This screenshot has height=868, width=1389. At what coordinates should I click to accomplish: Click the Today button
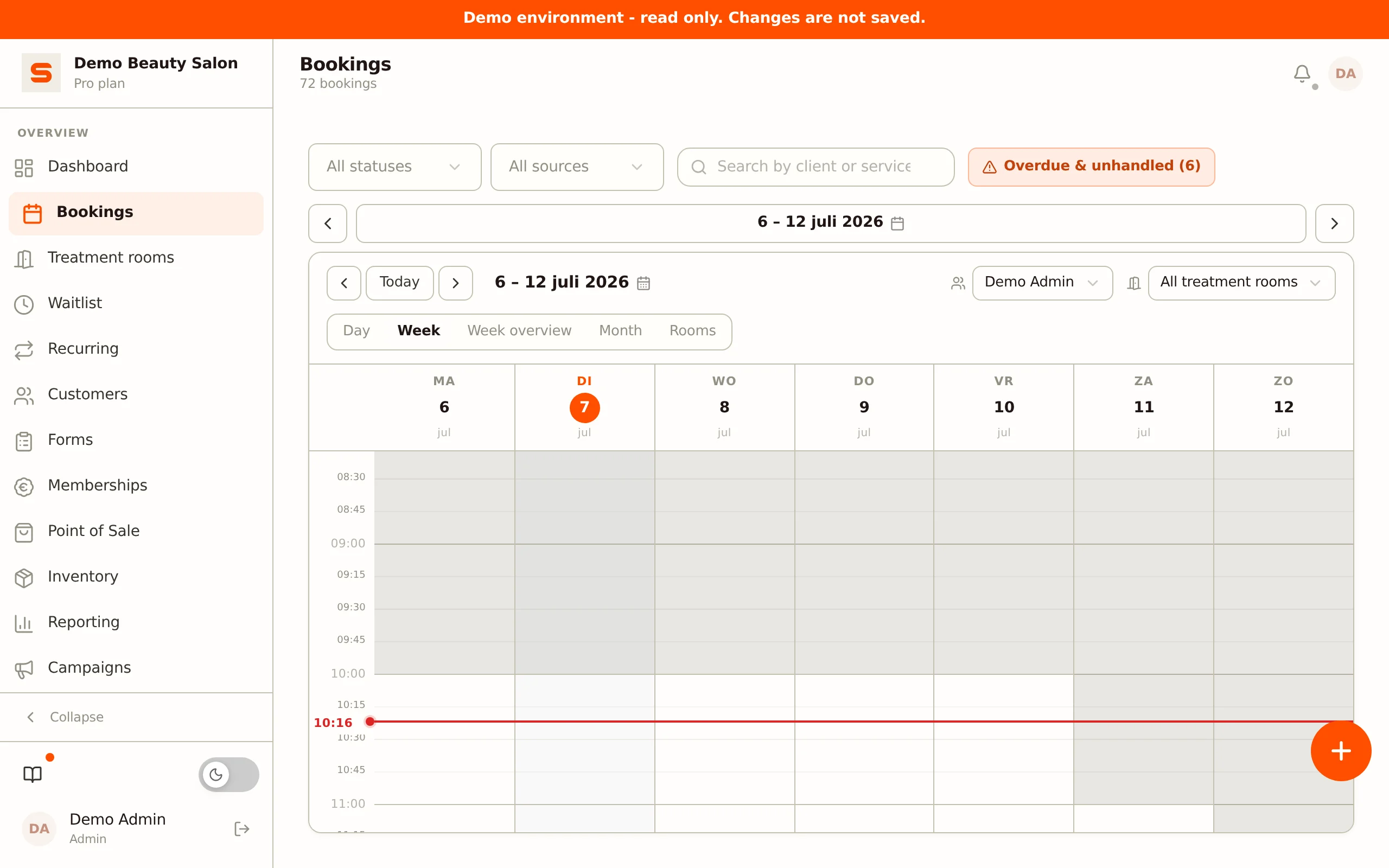399,283
